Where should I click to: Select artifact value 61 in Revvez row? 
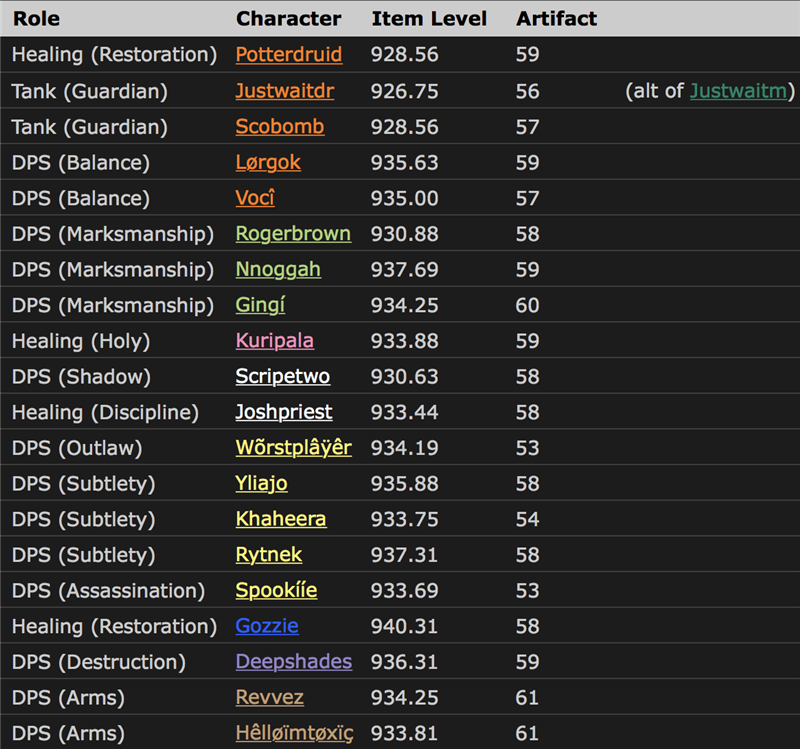pos(527,698)
